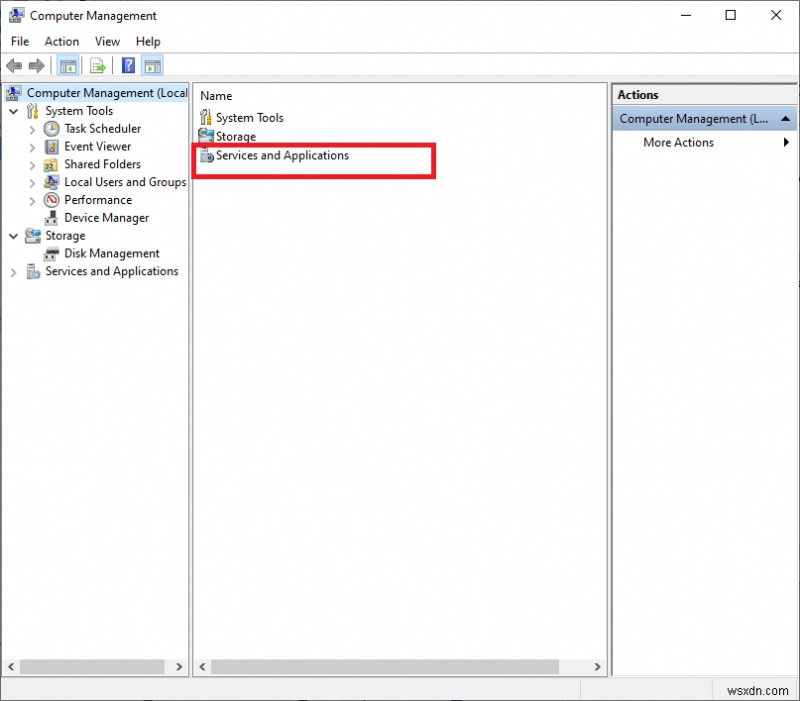Collapse the Storage node chevron
The height and width of the screenshot is (701, 800).
[13, 235]
